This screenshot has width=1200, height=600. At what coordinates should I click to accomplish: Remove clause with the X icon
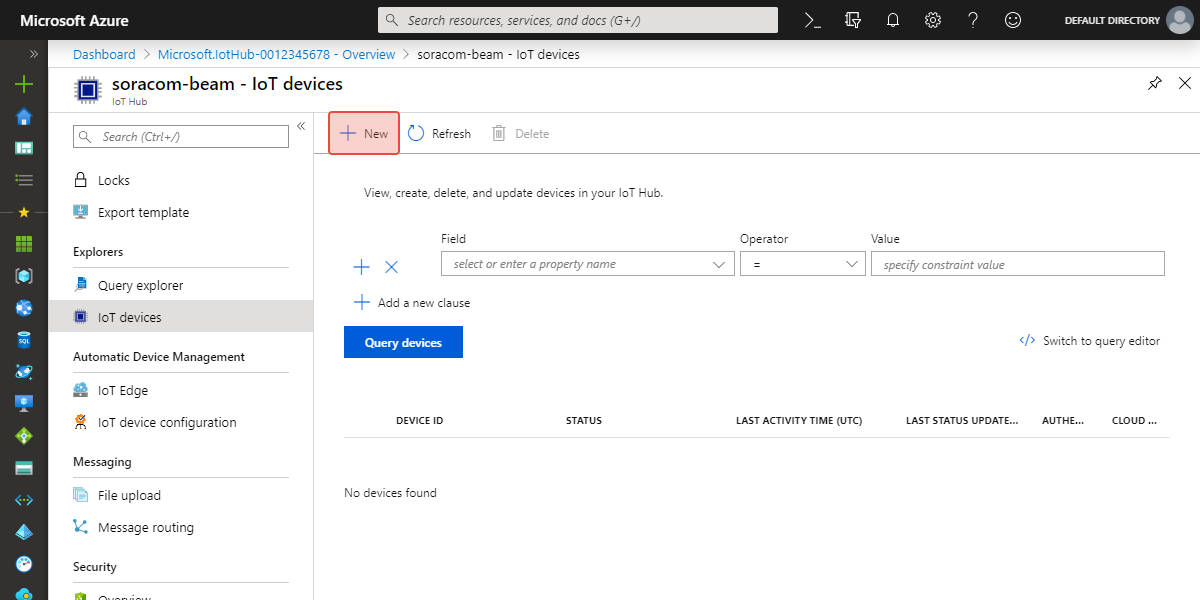pos(392,267)
